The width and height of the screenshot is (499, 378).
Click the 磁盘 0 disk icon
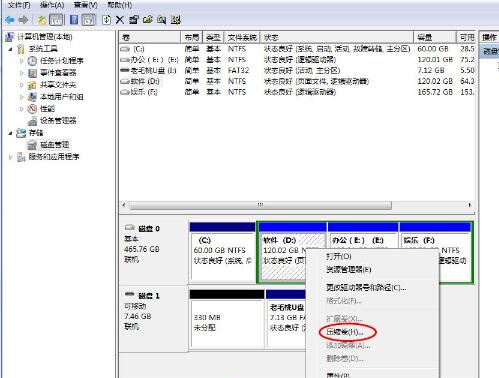coord(129,228)
